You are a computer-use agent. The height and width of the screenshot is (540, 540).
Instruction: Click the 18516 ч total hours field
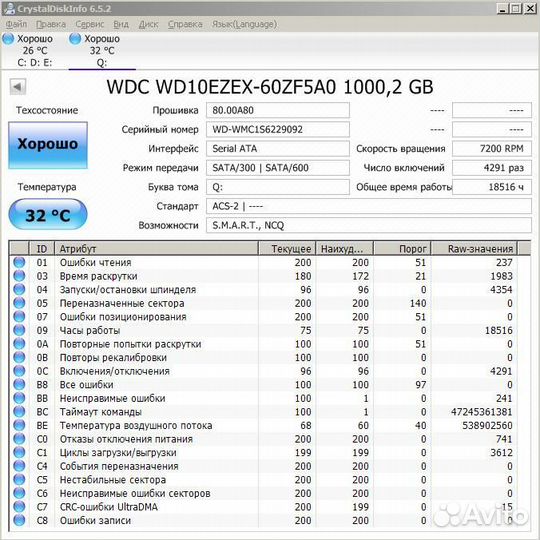tap(491, 187)
